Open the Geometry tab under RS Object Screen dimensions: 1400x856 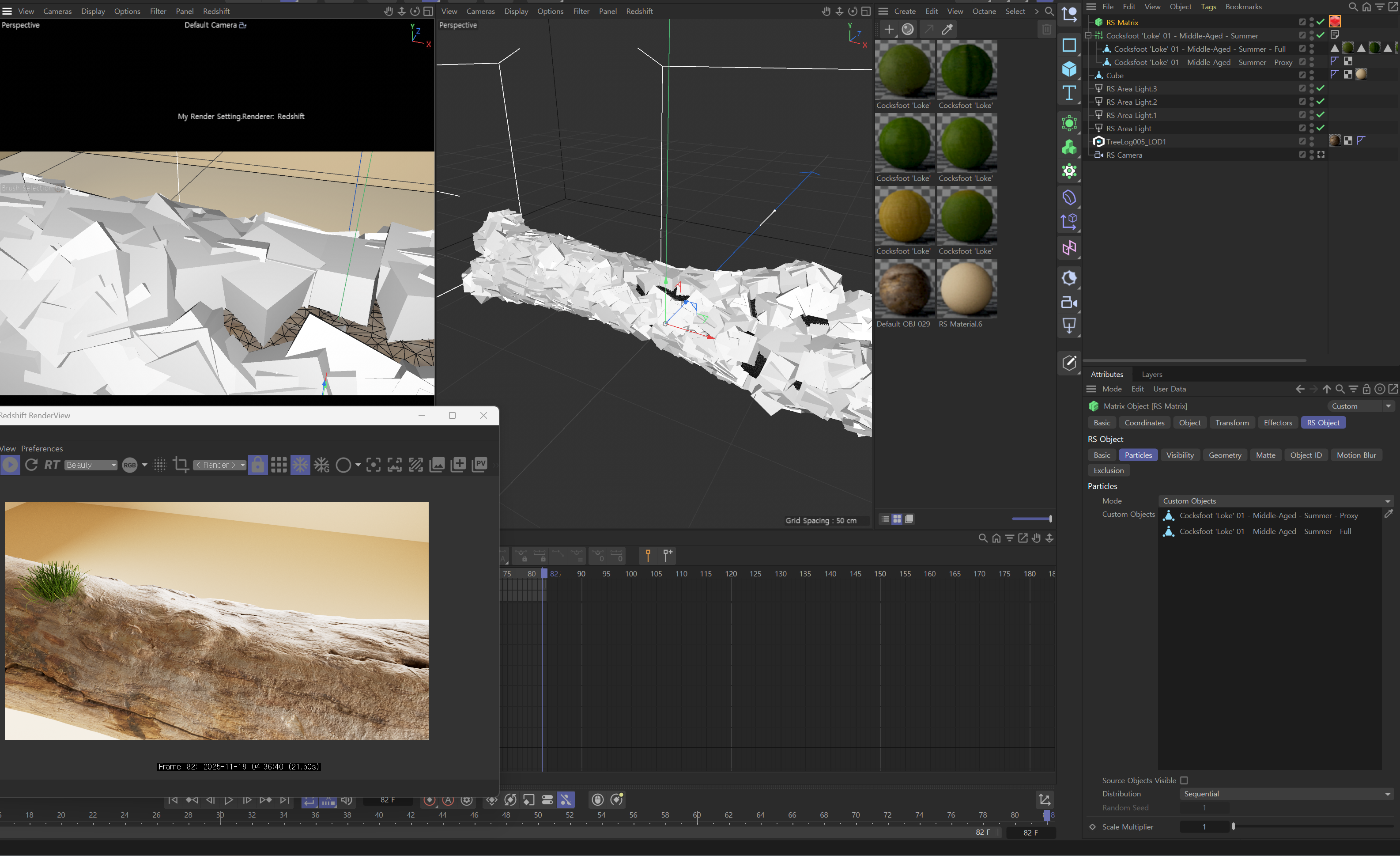(x=1224, y=455)
